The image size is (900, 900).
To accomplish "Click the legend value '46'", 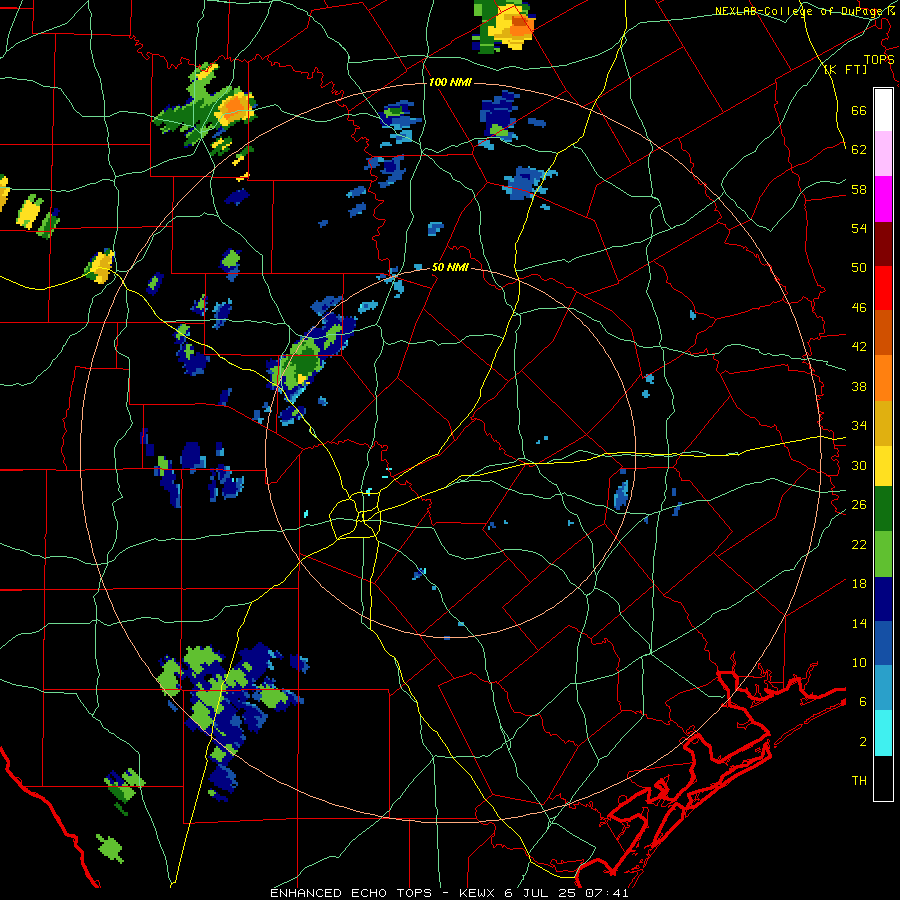I will pyautogui.click(x=859, y=308).
